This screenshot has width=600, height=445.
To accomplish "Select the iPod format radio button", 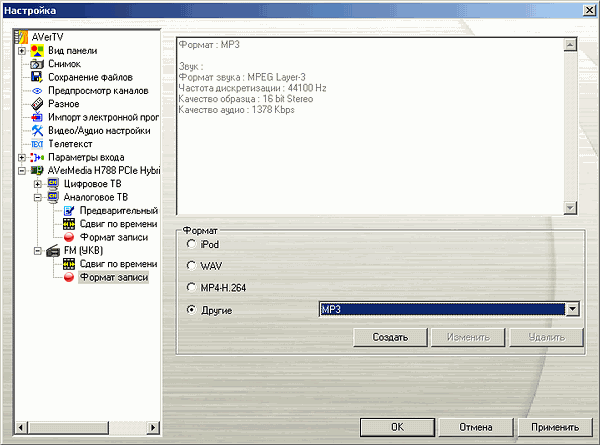I will pyautogui.click(x=191, y=244).
